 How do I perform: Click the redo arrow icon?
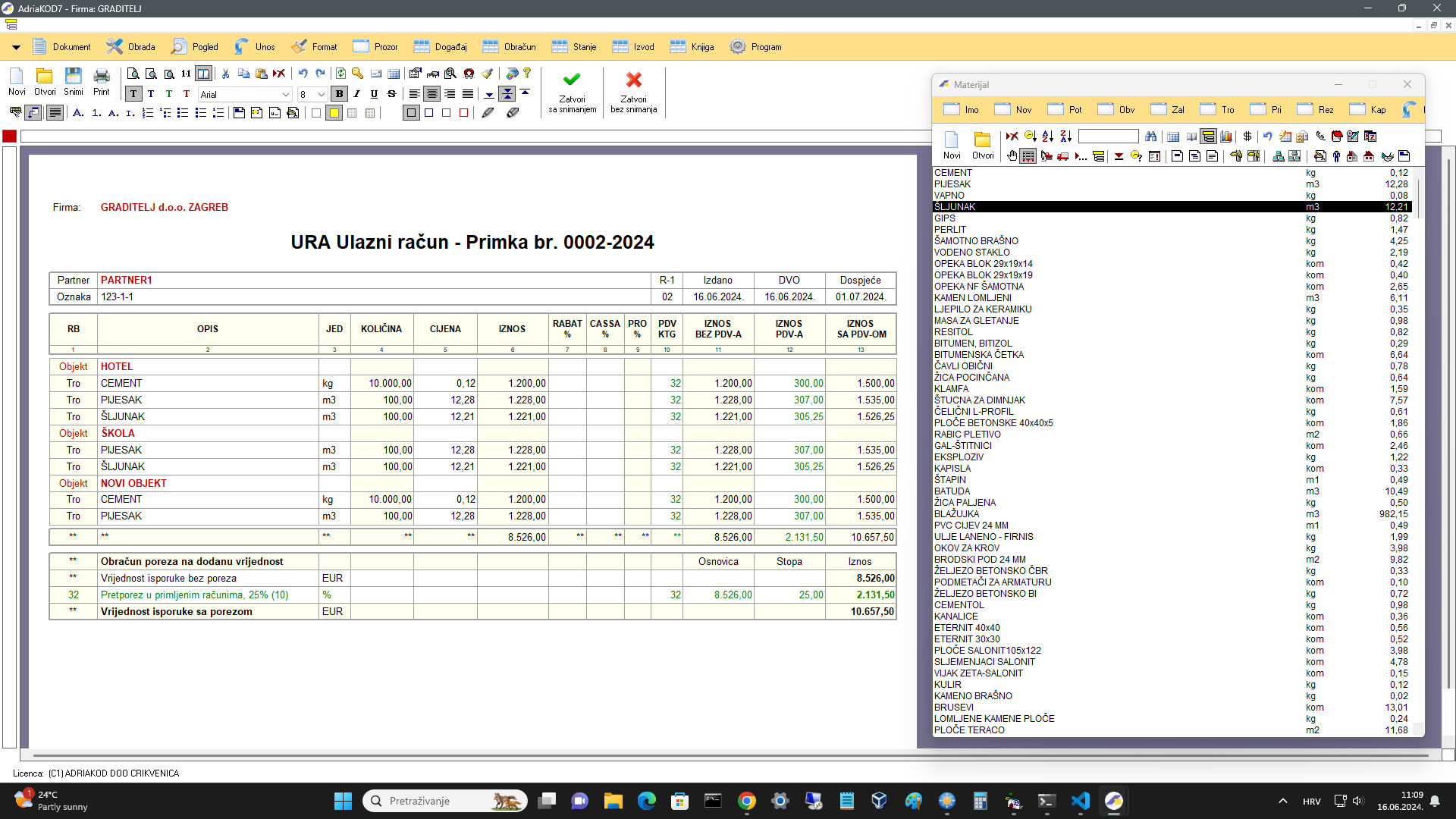pyautogui.click(x=320, y=74)
